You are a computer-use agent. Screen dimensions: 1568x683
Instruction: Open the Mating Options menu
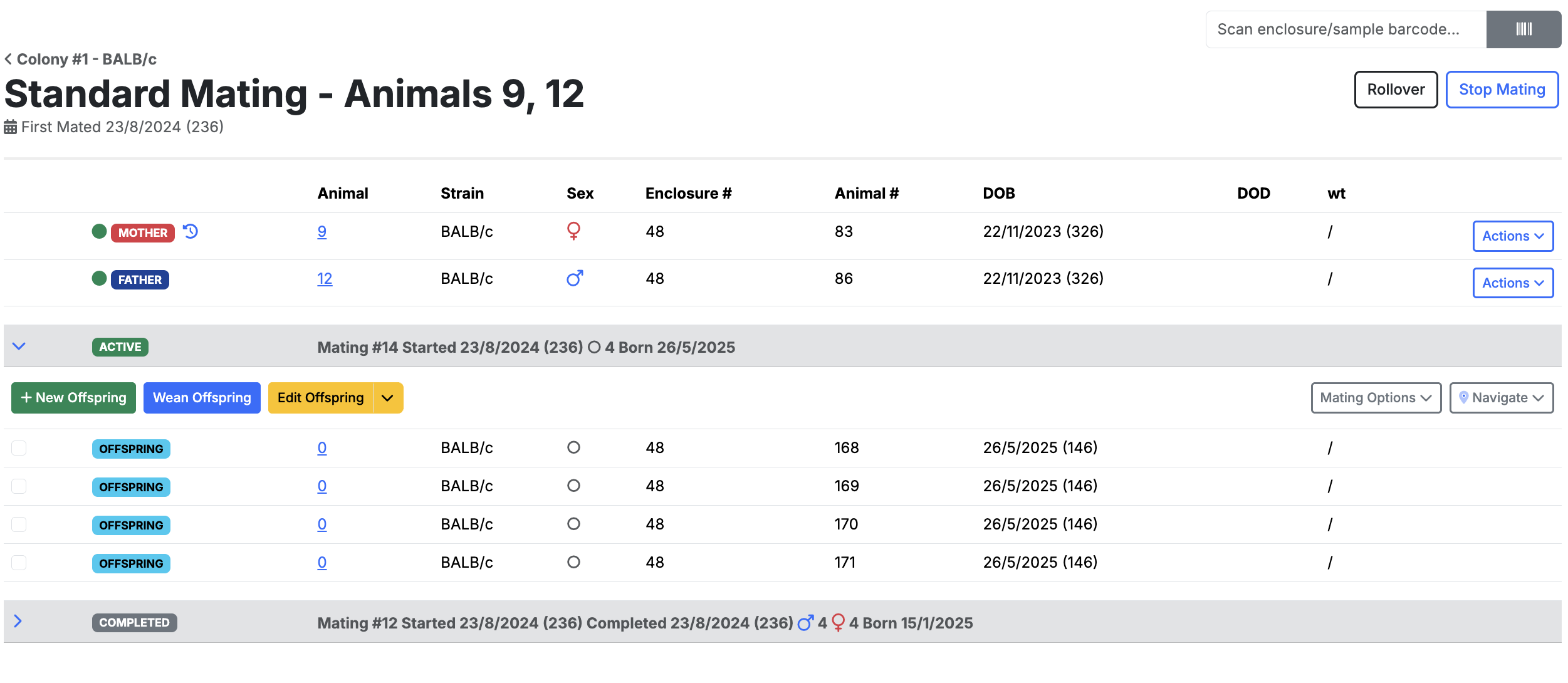[1376, 398]
